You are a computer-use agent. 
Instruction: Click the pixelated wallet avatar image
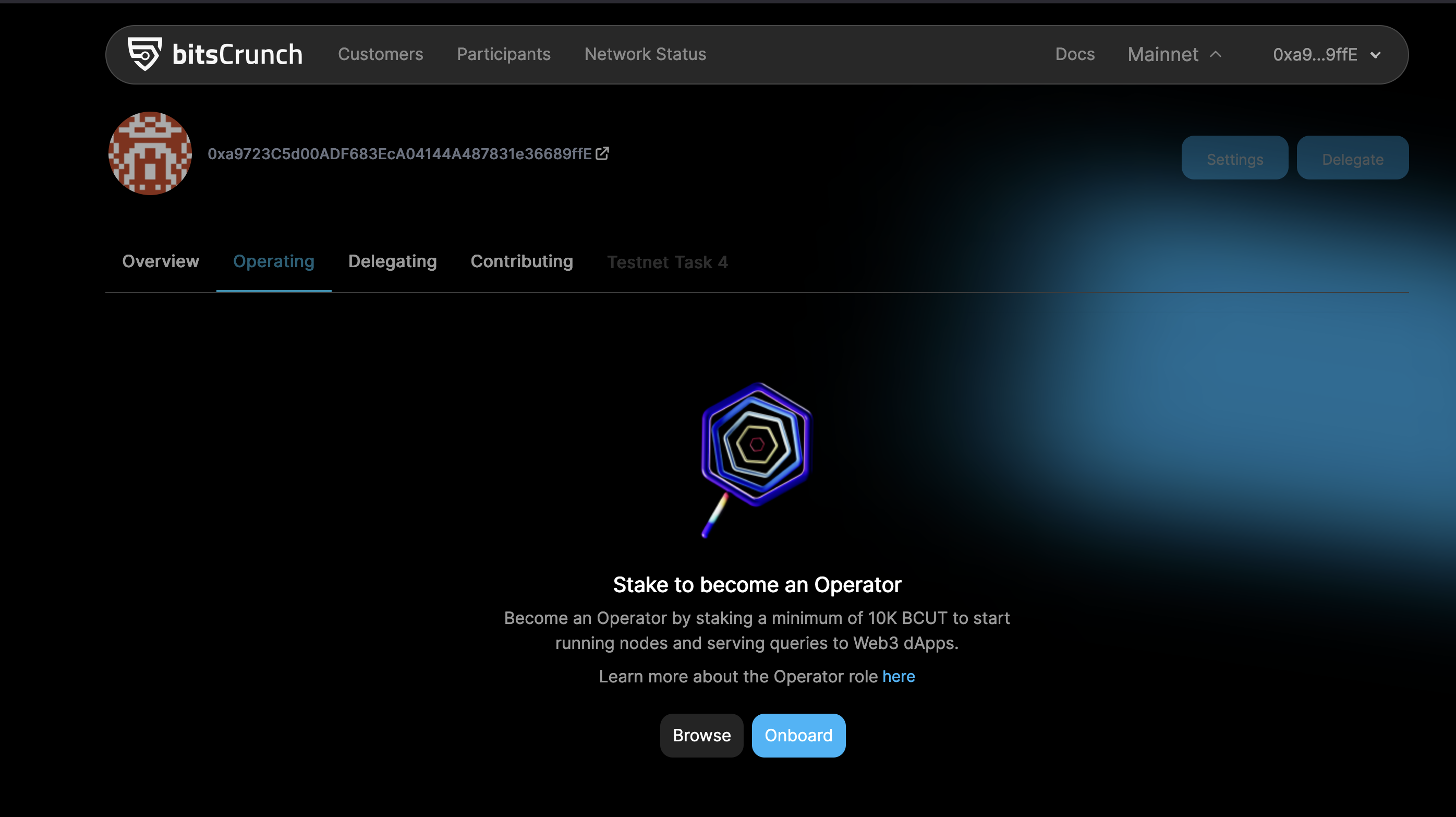click(x=150, y=153)
